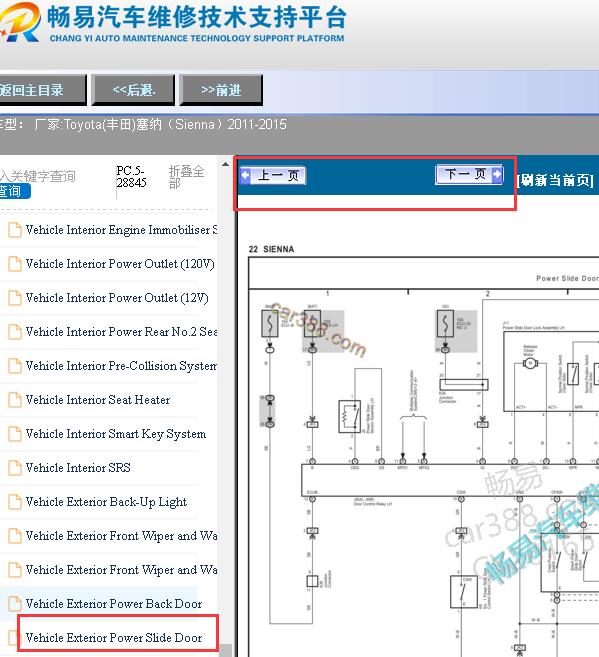The width and height of the screenshot is (599, 657).
Task: Click right arrow icon on 下一页 button
Action: pos(497,174)
